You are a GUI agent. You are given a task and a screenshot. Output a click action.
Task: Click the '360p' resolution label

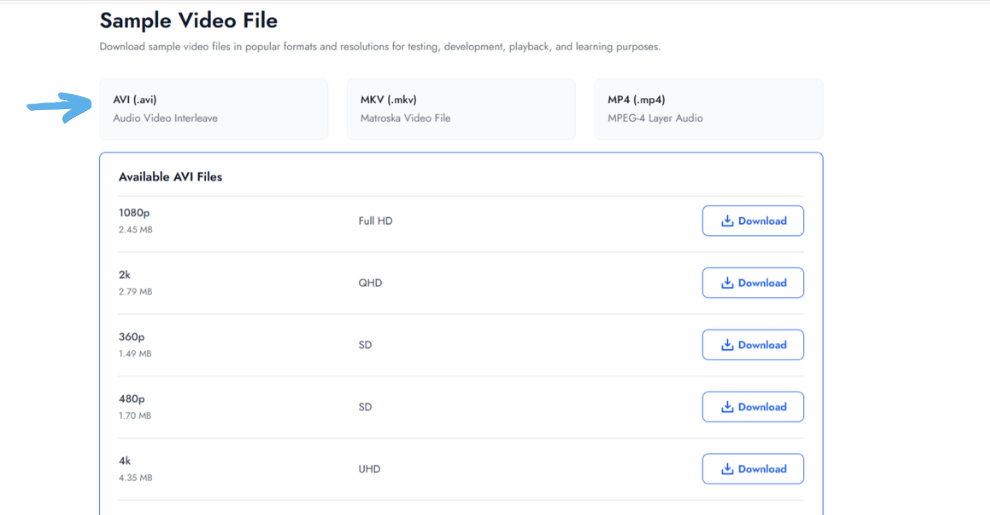point(131,337)
